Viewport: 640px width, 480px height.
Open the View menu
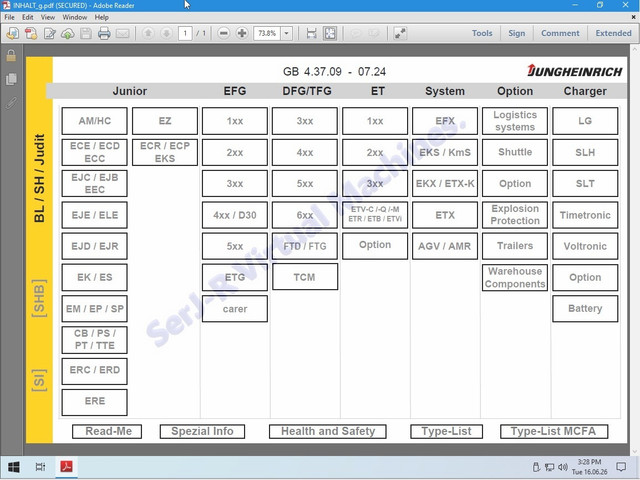[48, 17]
